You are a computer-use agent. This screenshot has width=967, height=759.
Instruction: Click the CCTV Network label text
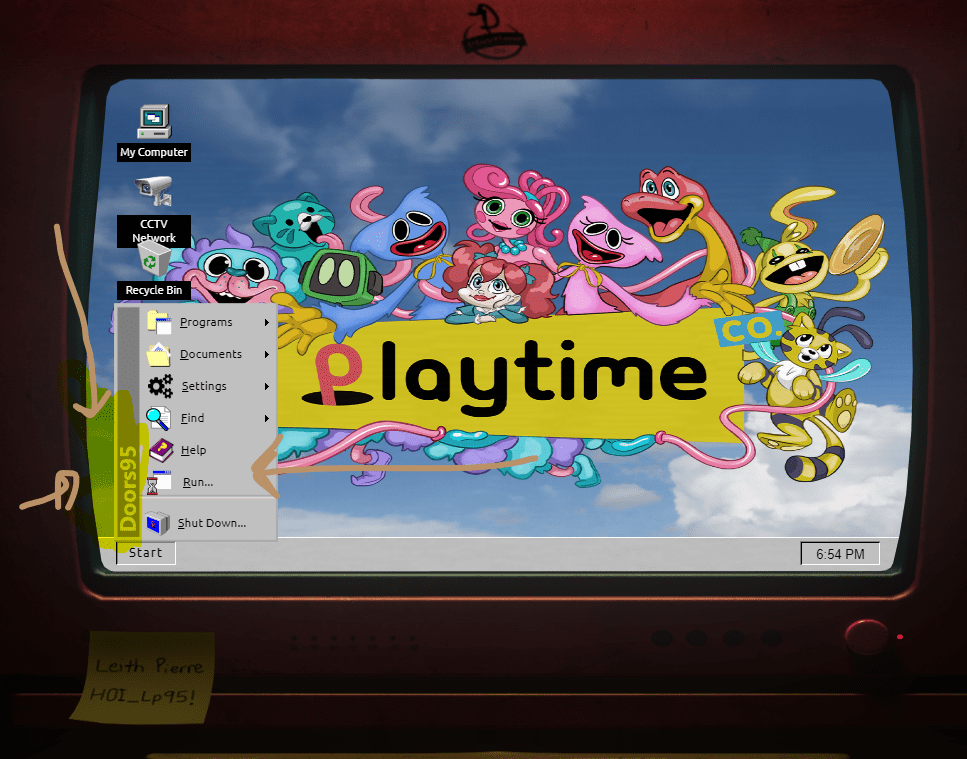click(x=154, y=231)
